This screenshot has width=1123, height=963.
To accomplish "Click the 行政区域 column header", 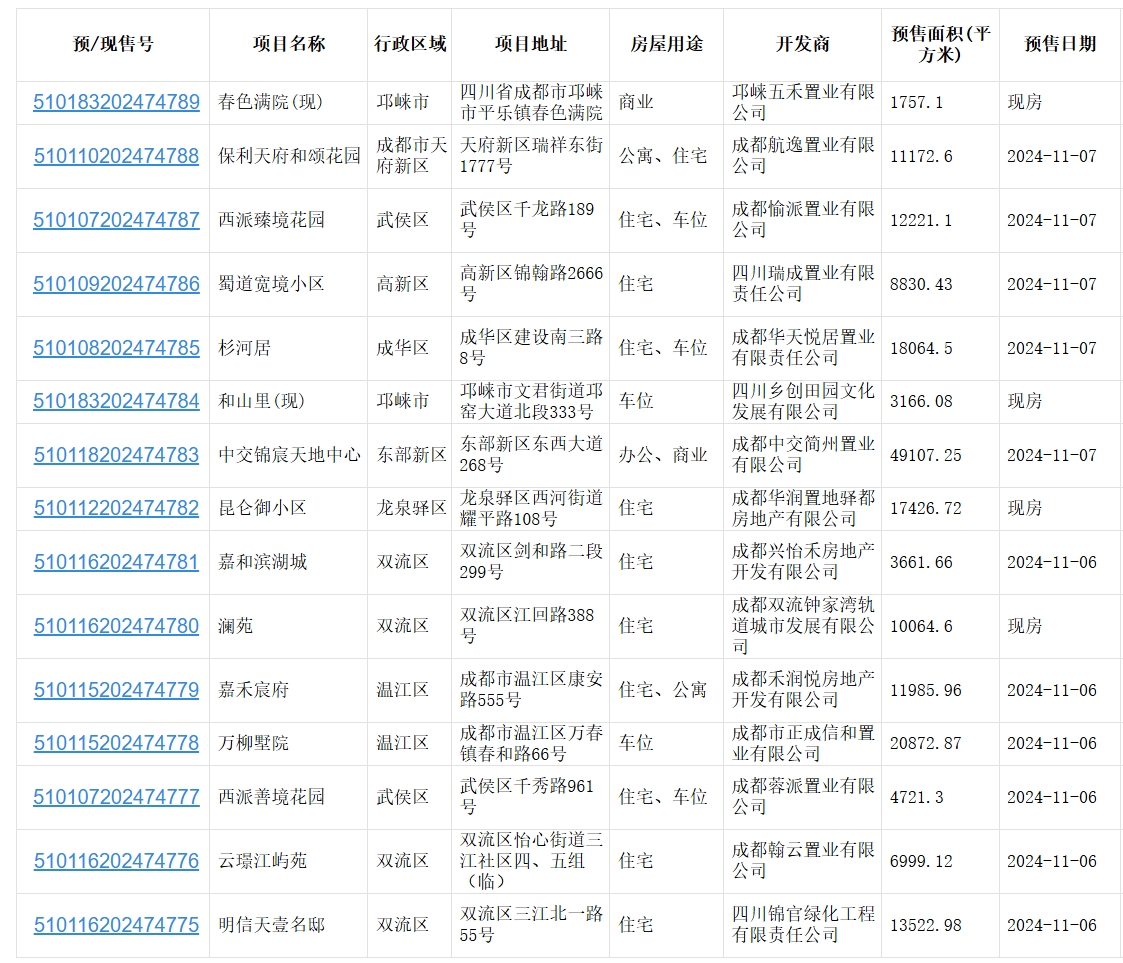I will coord(410,44).
